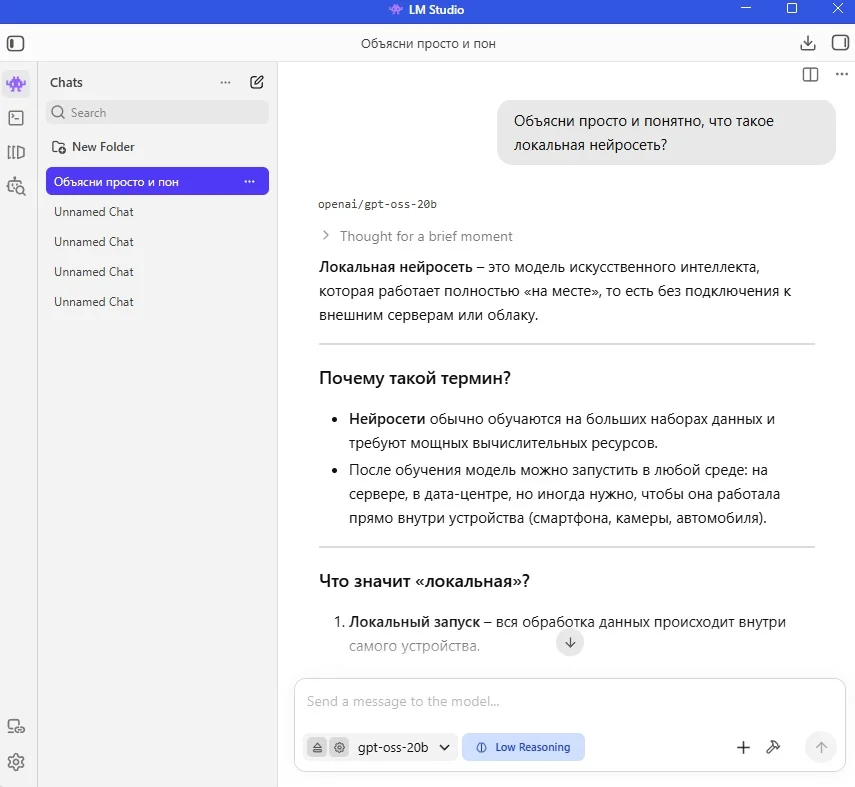Toggle the right sidebar panel icon
This screenshot has width=855, height=787.
840,43
